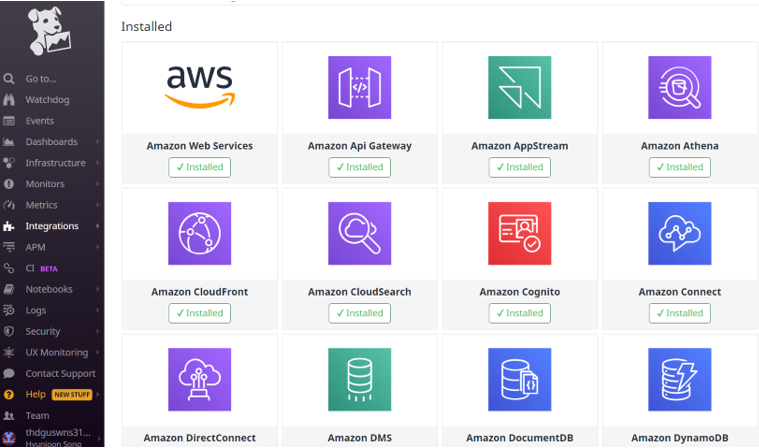The image size is (759, 448).
Task: Click Installed button under Amazon CloudFront
Action: click(x=199, y=314)
